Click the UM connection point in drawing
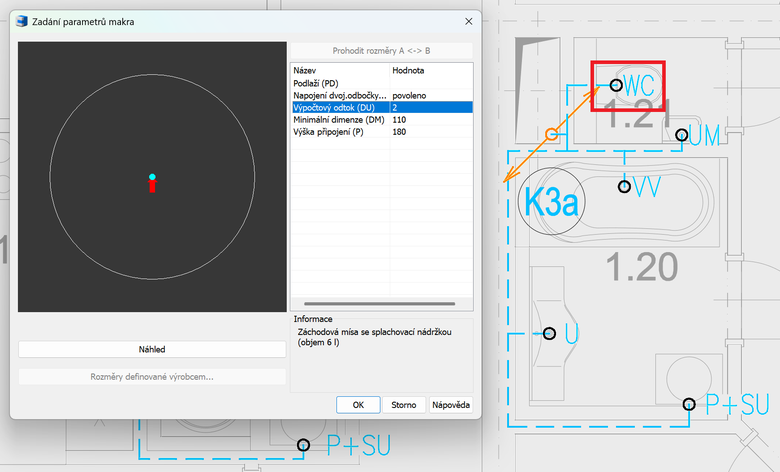The image size is (780, 472). tap(682, 135)
